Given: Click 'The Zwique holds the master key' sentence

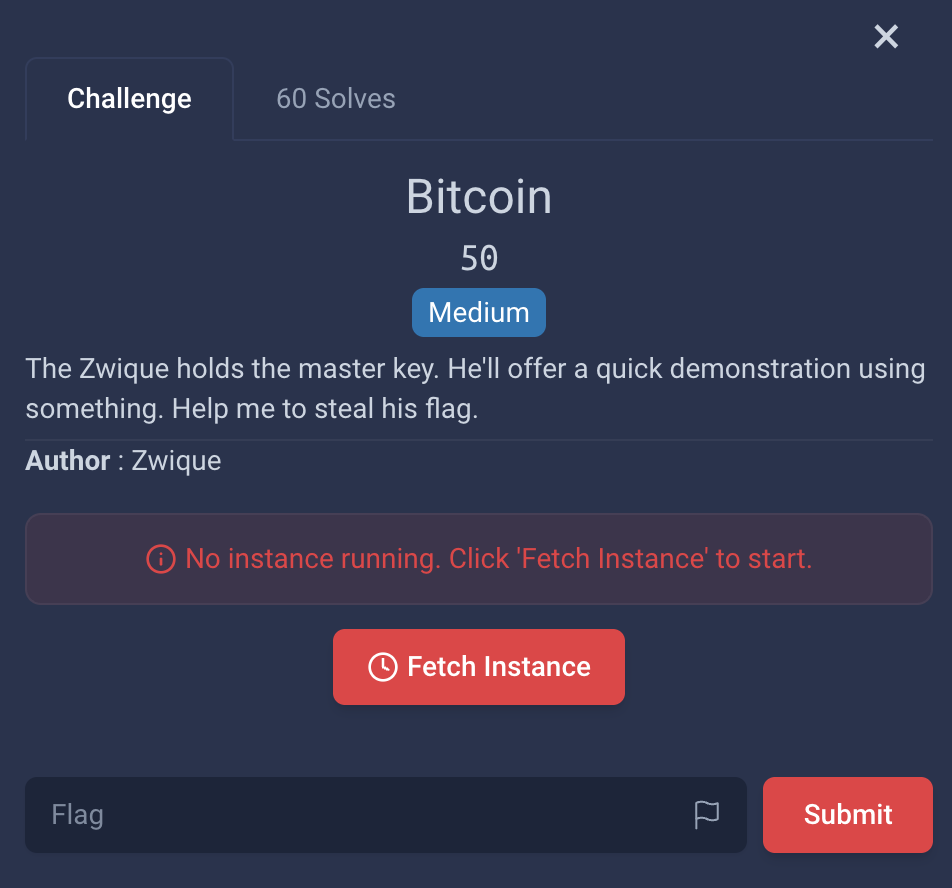Looking at the screenshot, I should (x=232, y=369).
